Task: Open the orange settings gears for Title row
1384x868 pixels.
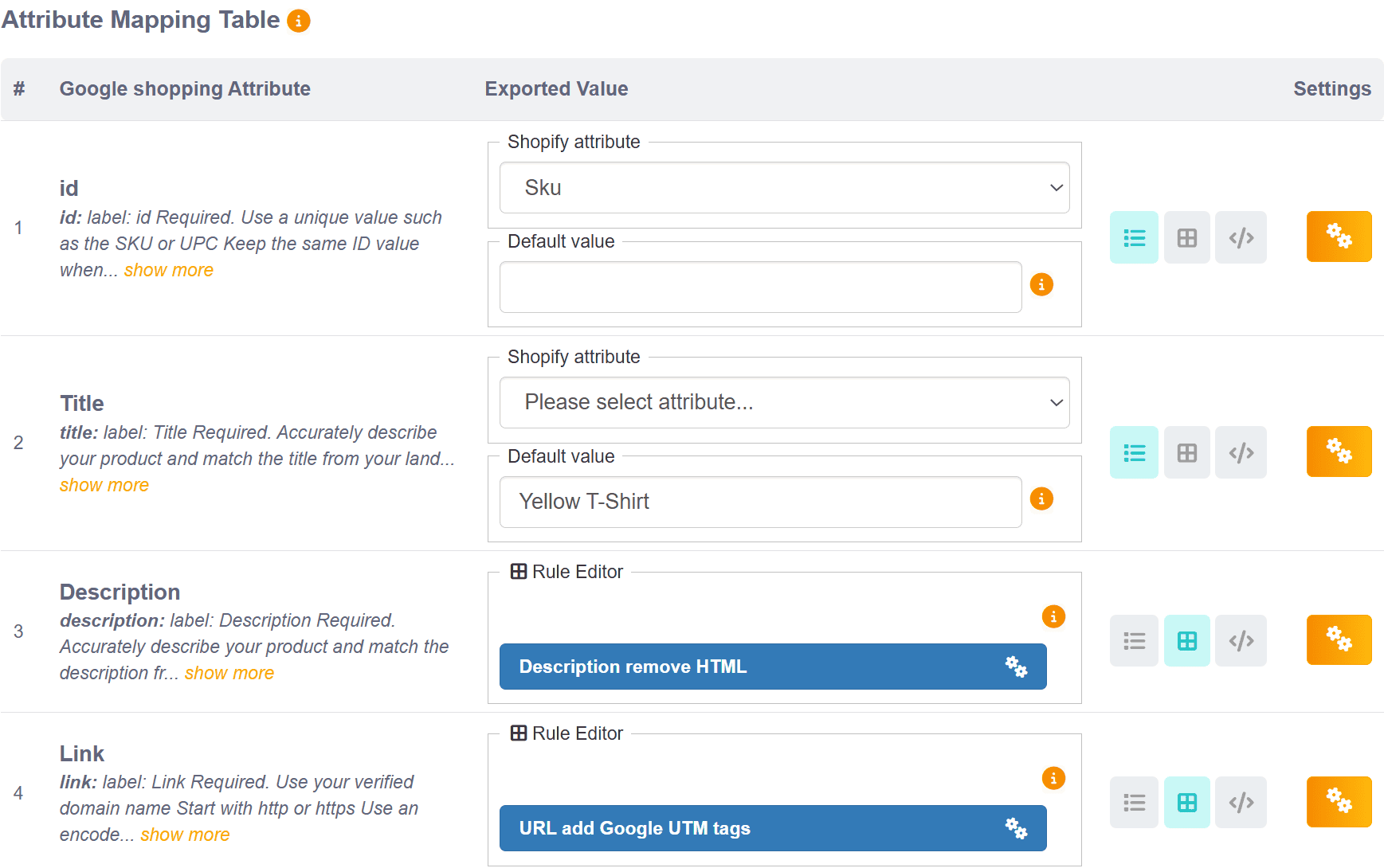Action: click(x=1338, y=452)
